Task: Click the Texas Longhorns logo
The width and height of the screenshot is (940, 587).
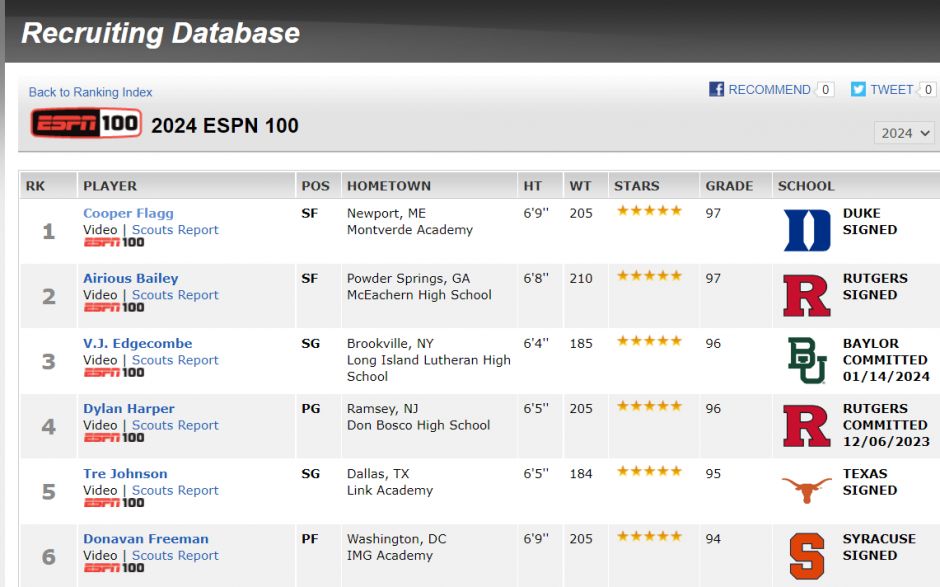Action: pyautogui.click(x=807, y=489)
